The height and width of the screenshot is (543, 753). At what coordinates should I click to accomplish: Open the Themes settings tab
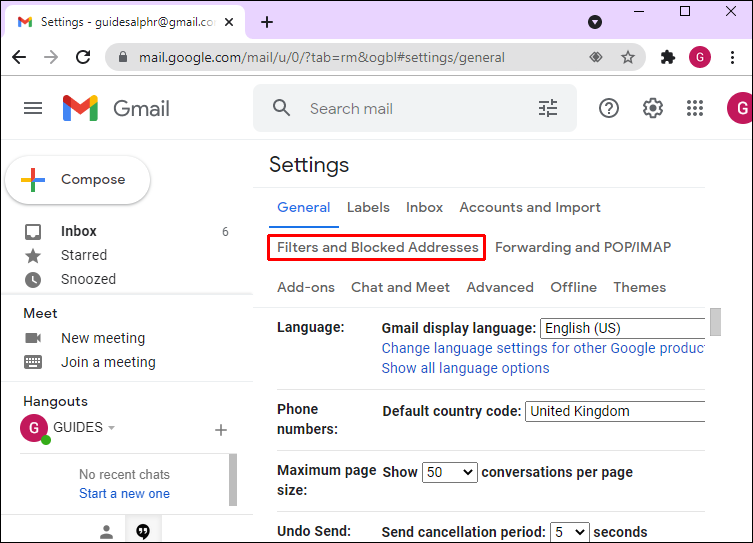coord(640,287)
